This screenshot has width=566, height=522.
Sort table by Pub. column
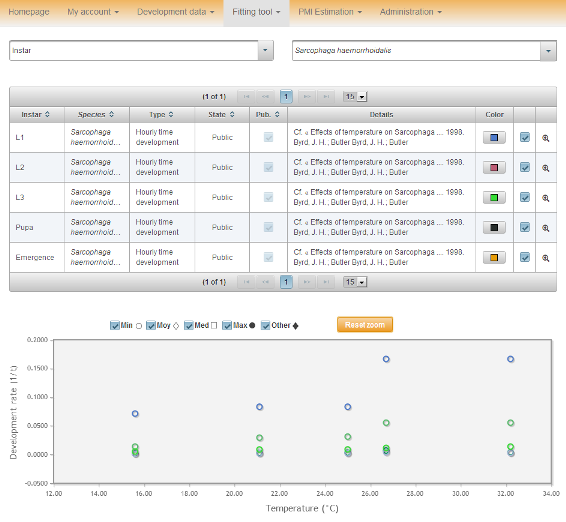point(277,114)
